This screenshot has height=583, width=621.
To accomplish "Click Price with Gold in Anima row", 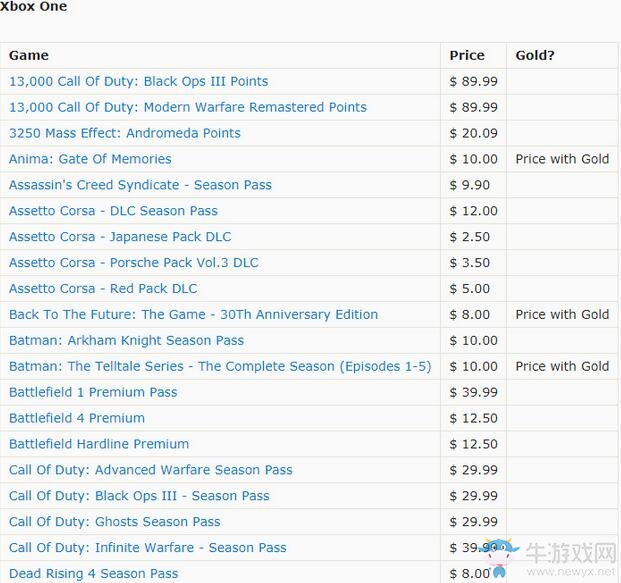I will tap(562, 159).
